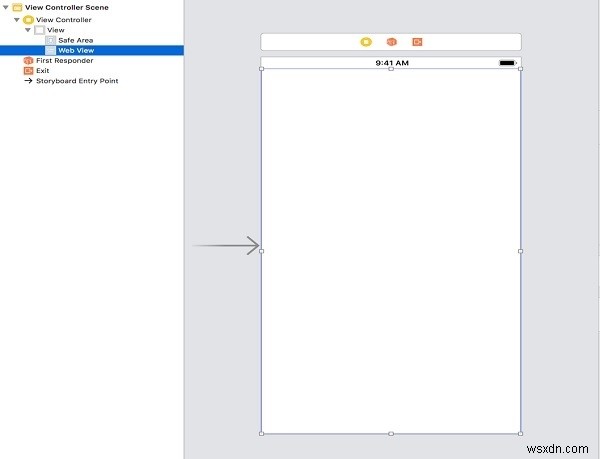Click the top-left resize handle of Web View
Screen dimensions: 600x459
(x=261, y=69)
